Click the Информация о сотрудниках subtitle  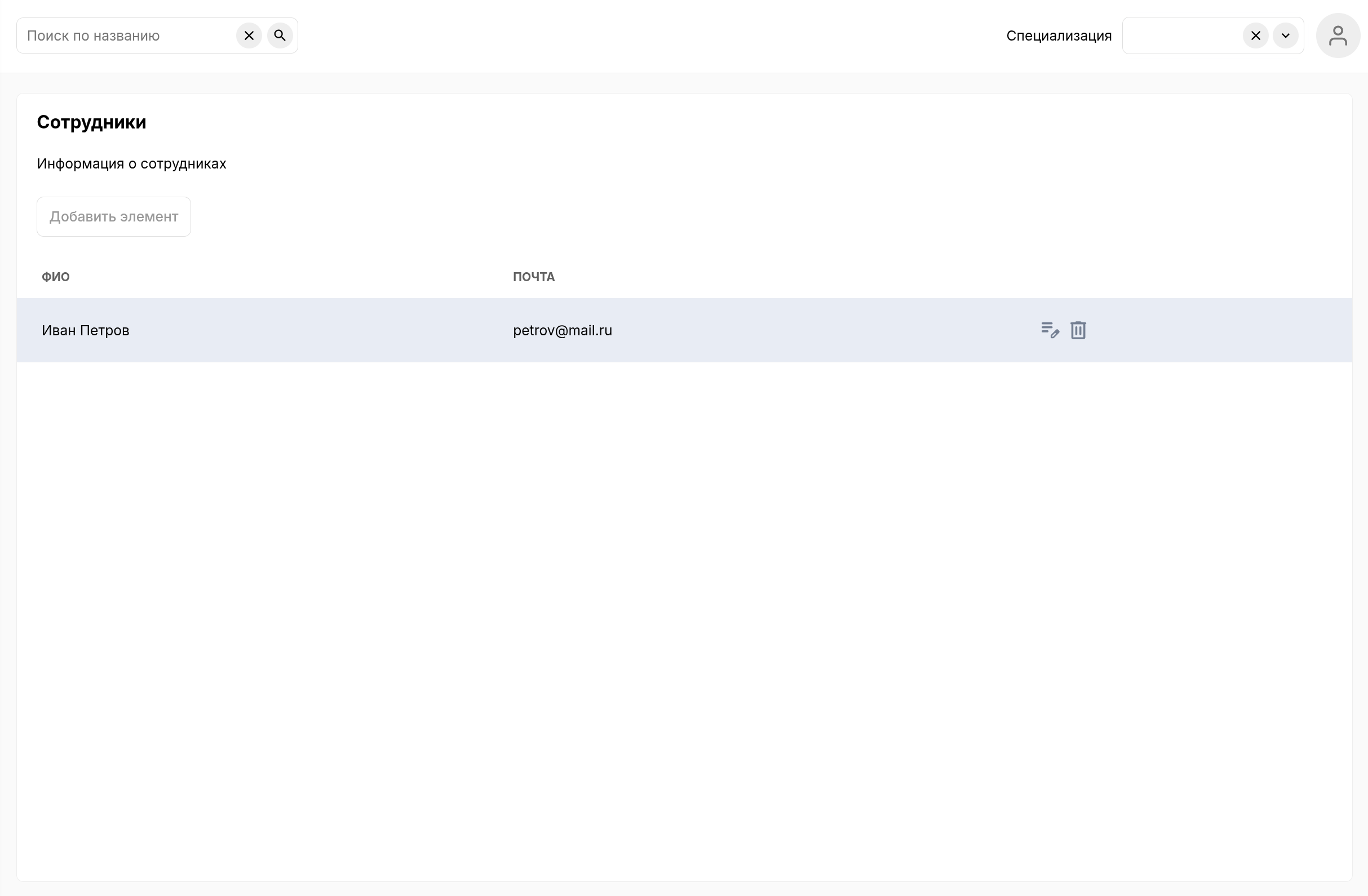(132, 164)
